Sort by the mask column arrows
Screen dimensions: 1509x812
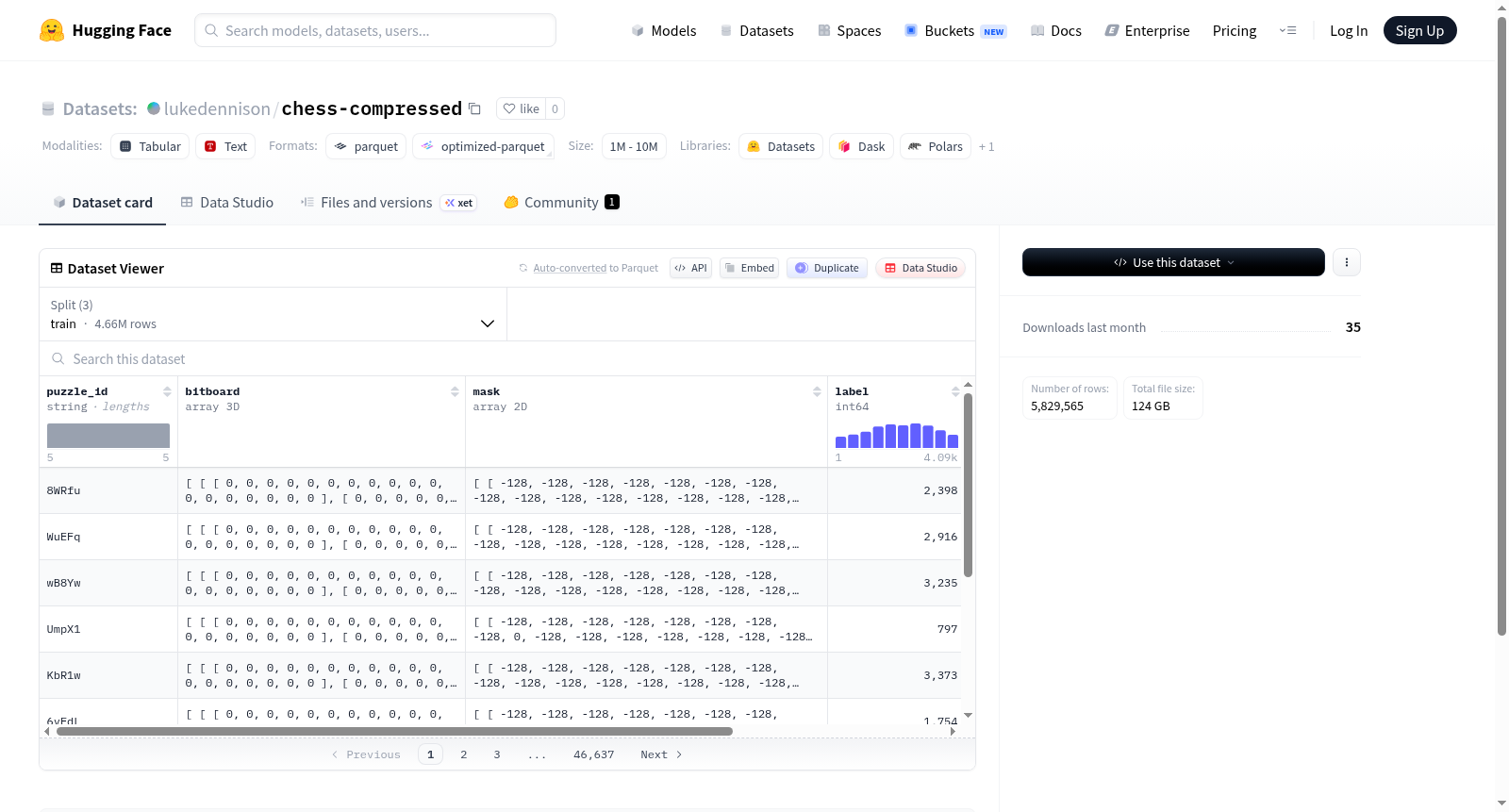point(817,391)
